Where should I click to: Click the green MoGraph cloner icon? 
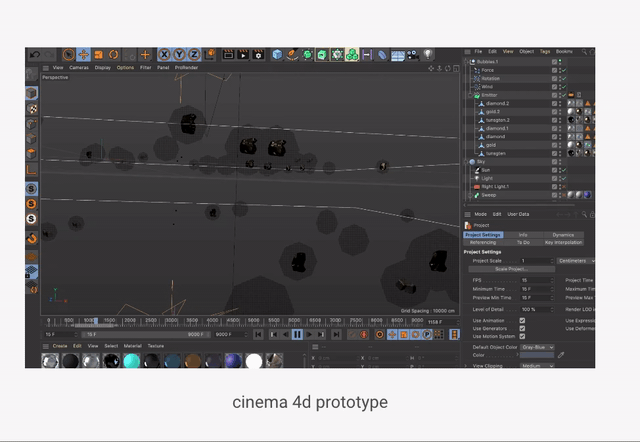pos(352,54)
